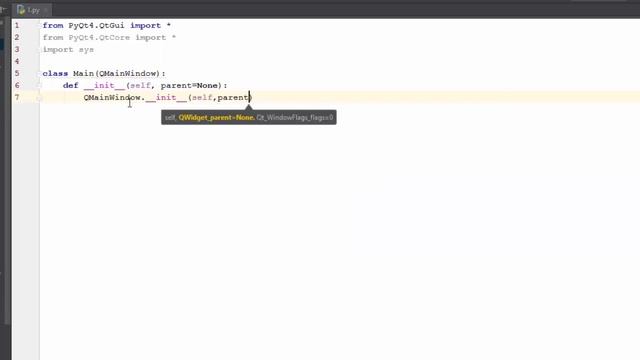This screenshot has height=360, width=640.
Task: Click 'parent=None' parameter on line 6
Action: pyautogui.click(x=189, y=86)
